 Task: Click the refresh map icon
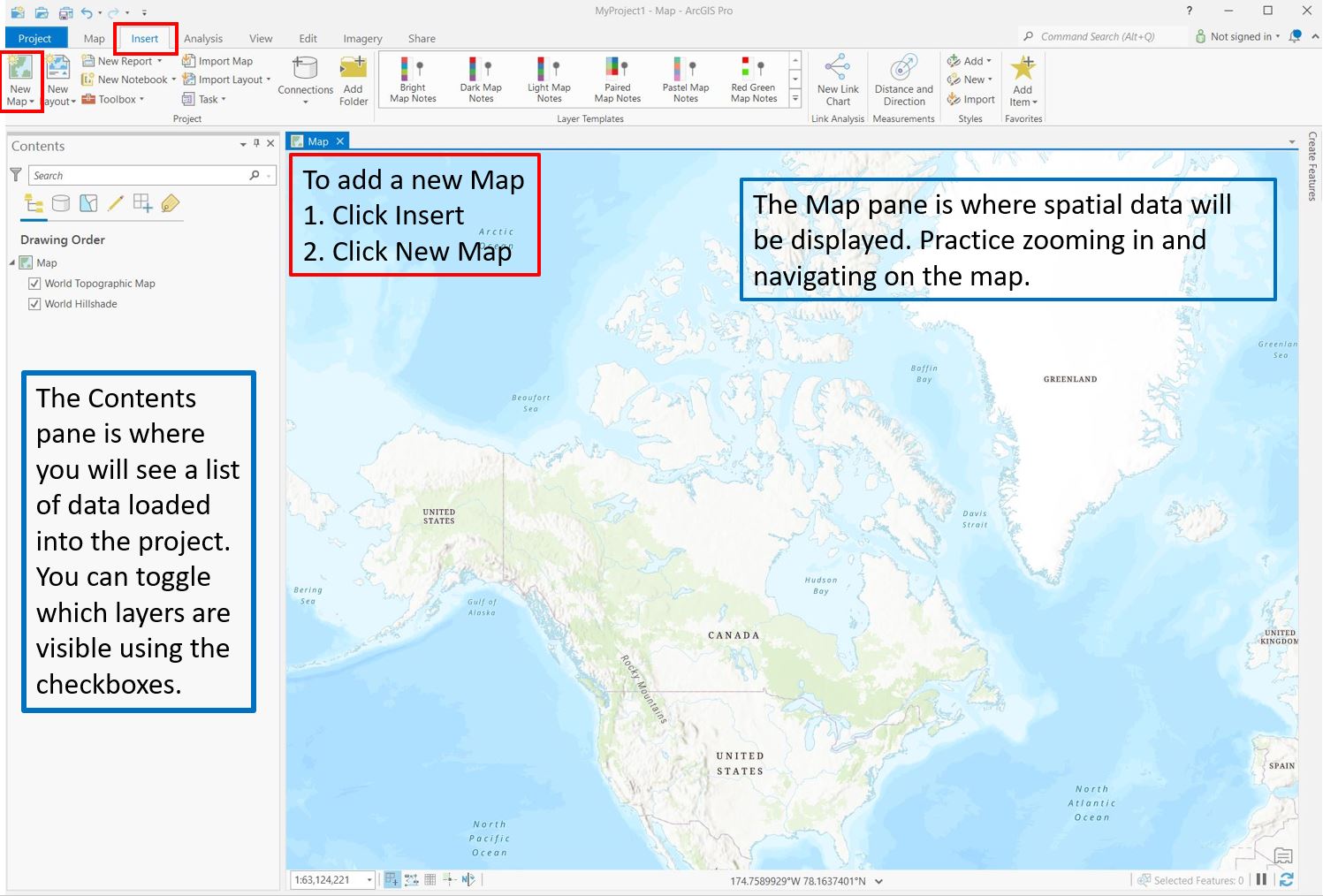click(1286, 879)
